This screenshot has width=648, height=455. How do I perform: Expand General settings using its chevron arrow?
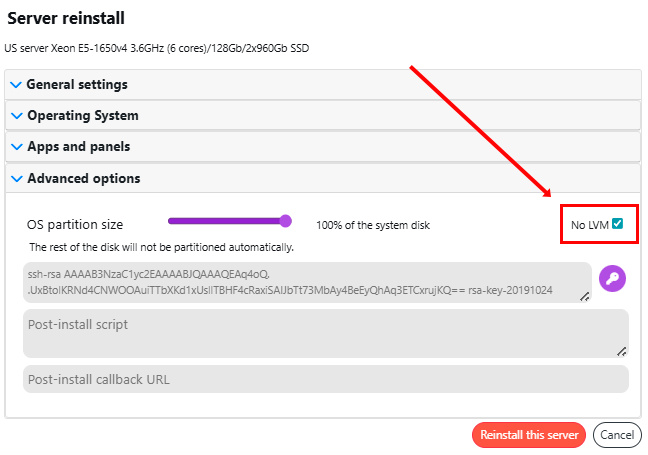click(16, 85)
